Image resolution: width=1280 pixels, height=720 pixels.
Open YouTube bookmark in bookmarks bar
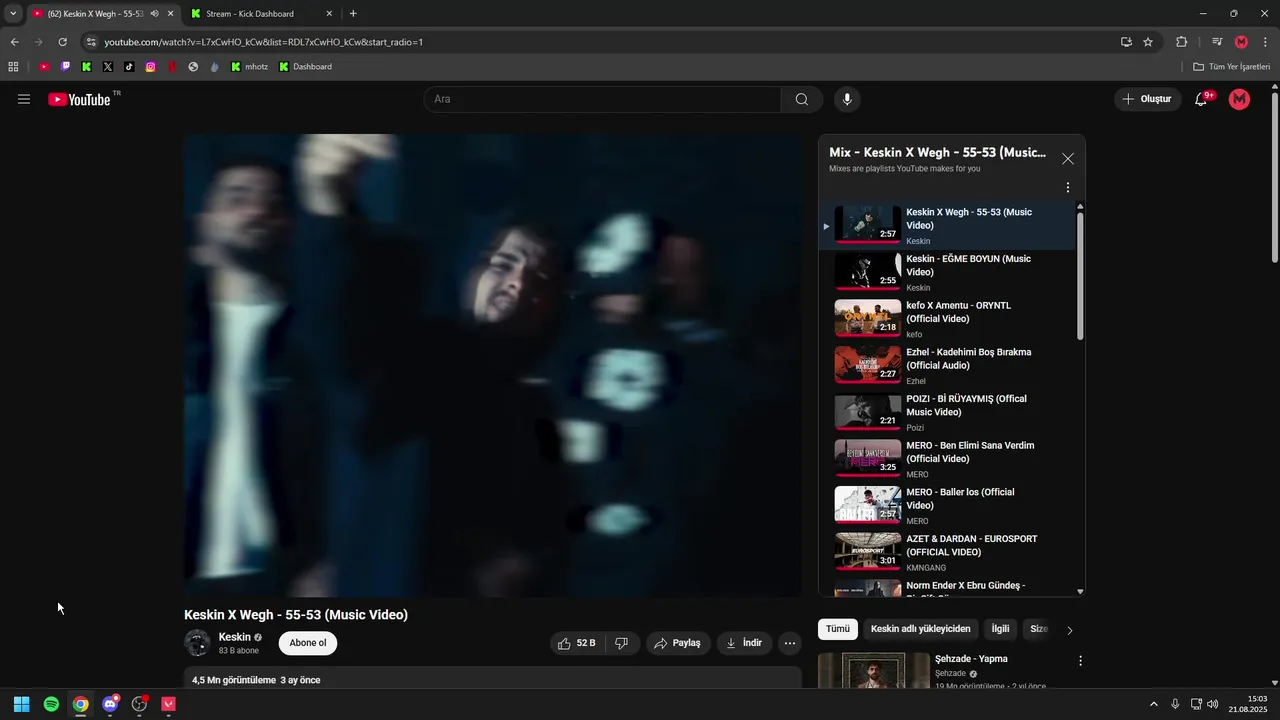tap(44, 67)
